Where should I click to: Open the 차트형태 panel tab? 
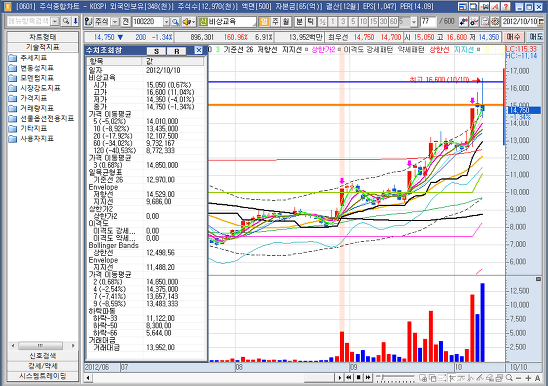pyautogui.click(x=43, y=37)
